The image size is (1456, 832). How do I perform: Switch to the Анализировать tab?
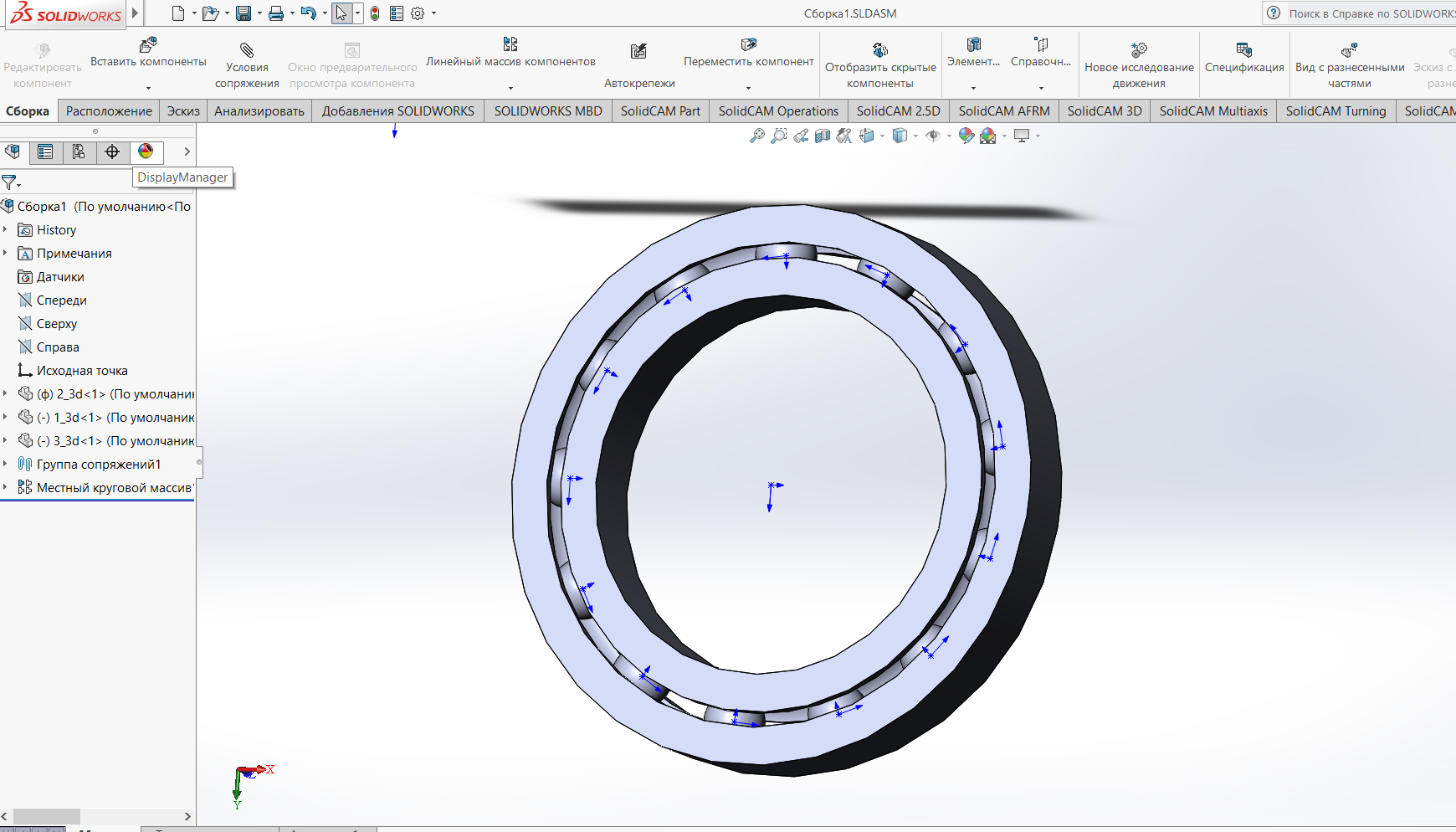click(x=259, y=111)
